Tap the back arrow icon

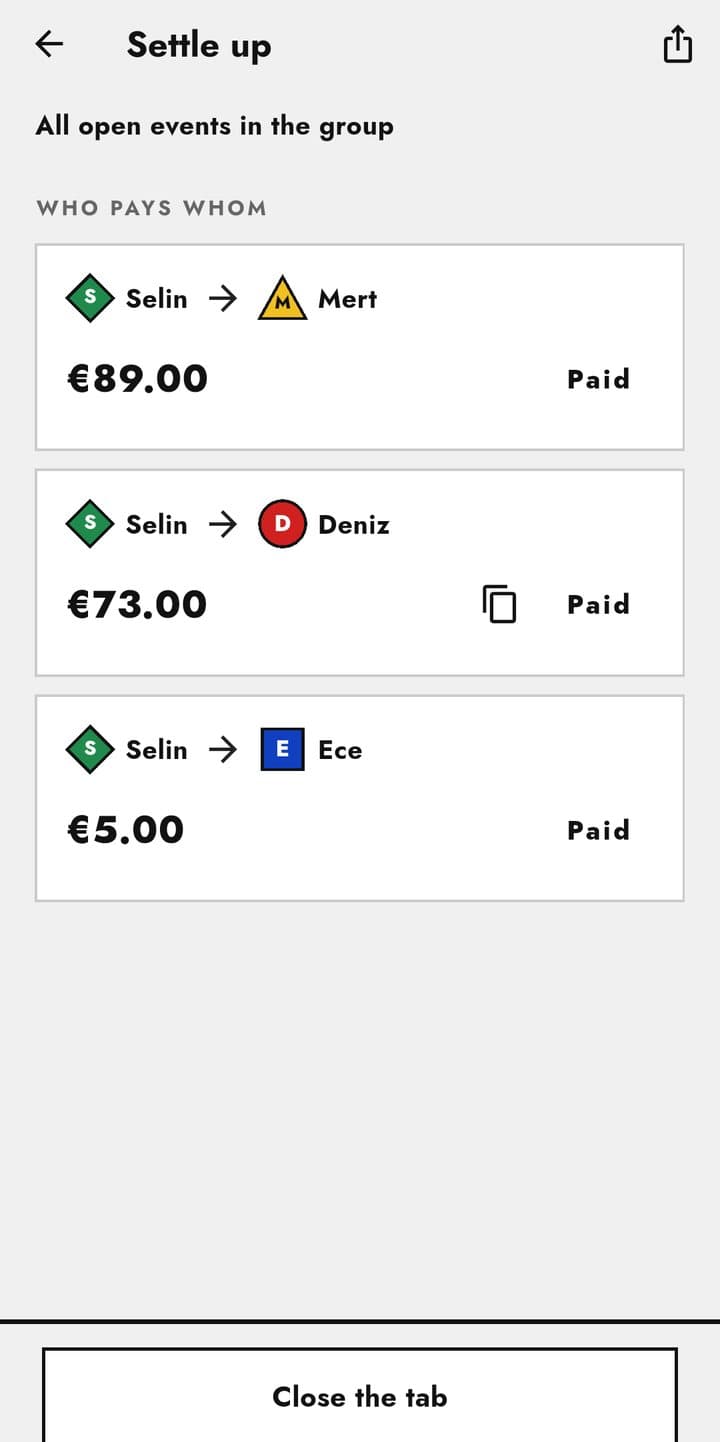(49, 44)
